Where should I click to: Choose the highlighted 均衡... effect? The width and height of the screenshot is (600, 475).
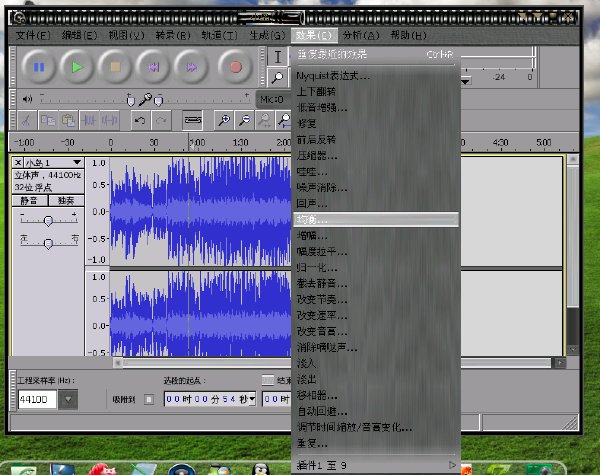coord(376,220)
